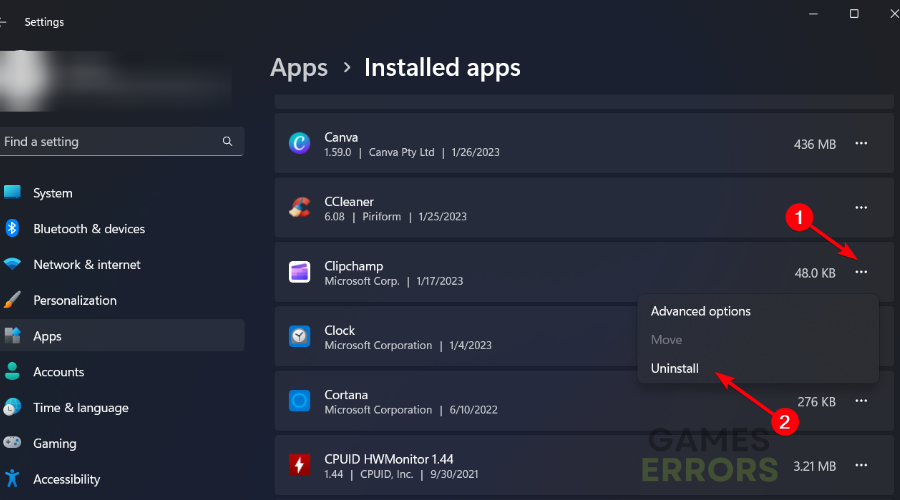900x500 pixels.
Task: Click the Settings window title
Action: click(44, 22)
